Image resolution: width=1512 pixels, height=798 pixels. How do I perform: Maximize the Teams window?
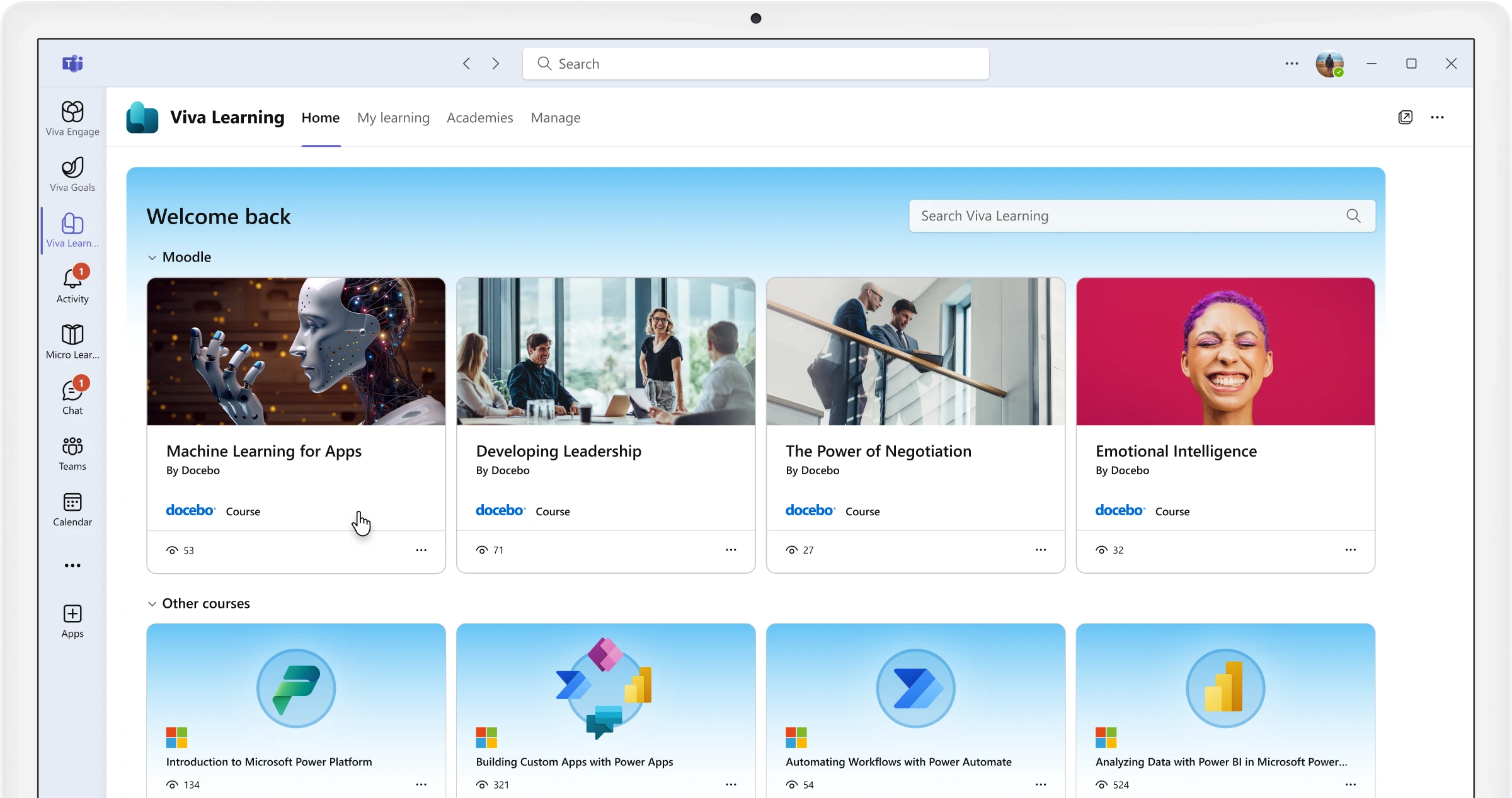pyautogui.click(x=1411, y=64)
